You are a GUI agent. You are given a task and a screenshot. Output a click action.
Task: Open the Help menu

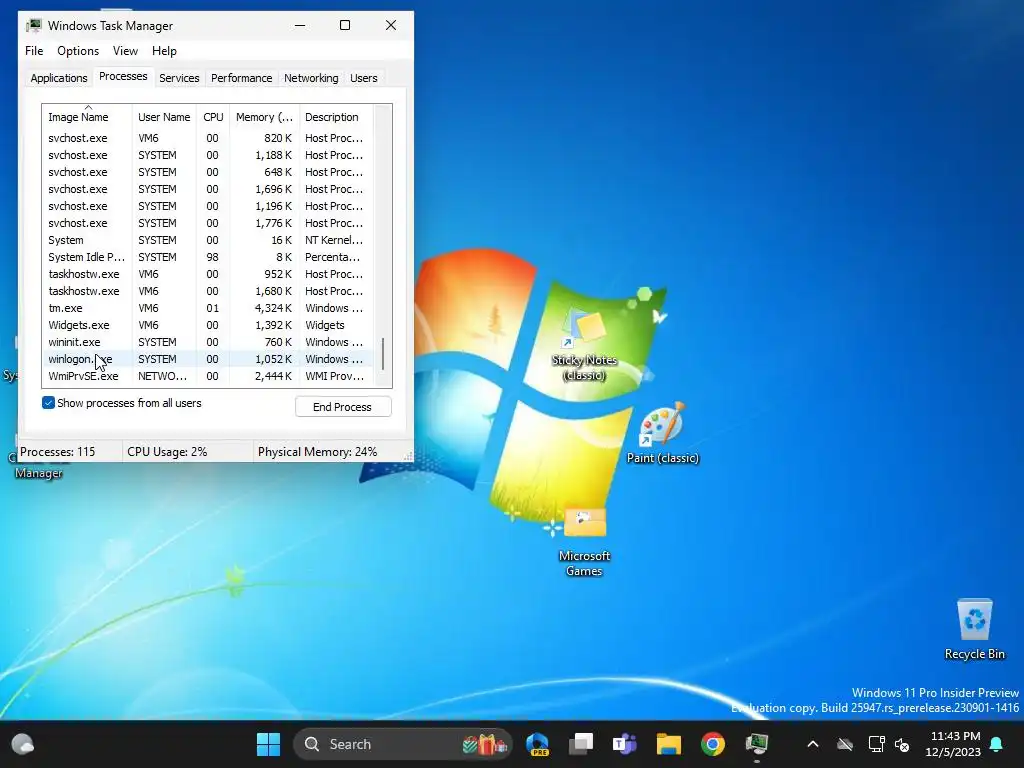tap(164, 51)
